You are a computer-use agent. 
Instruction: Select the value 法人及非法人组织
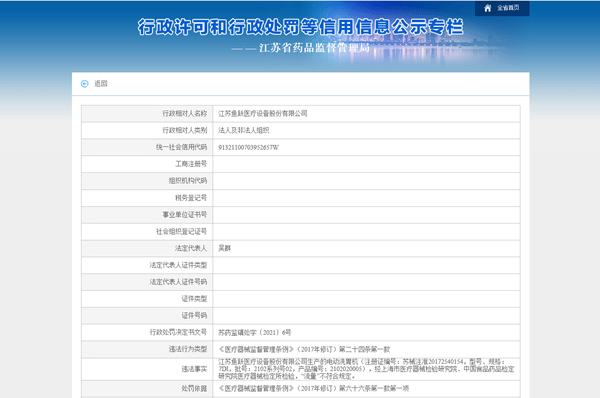coord(244,130)
